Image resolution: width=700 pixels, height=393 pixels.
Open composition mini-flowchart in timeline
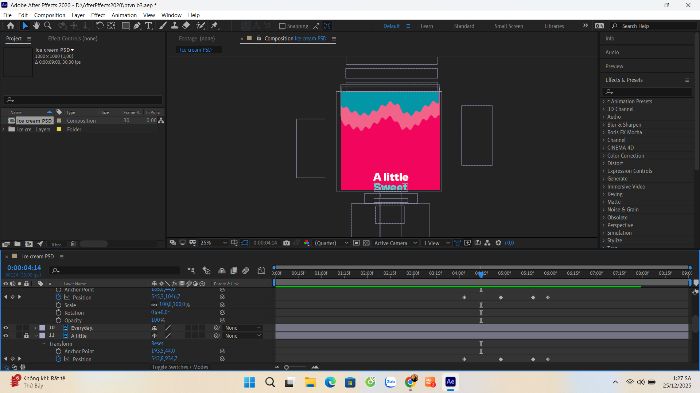point(191,270)
